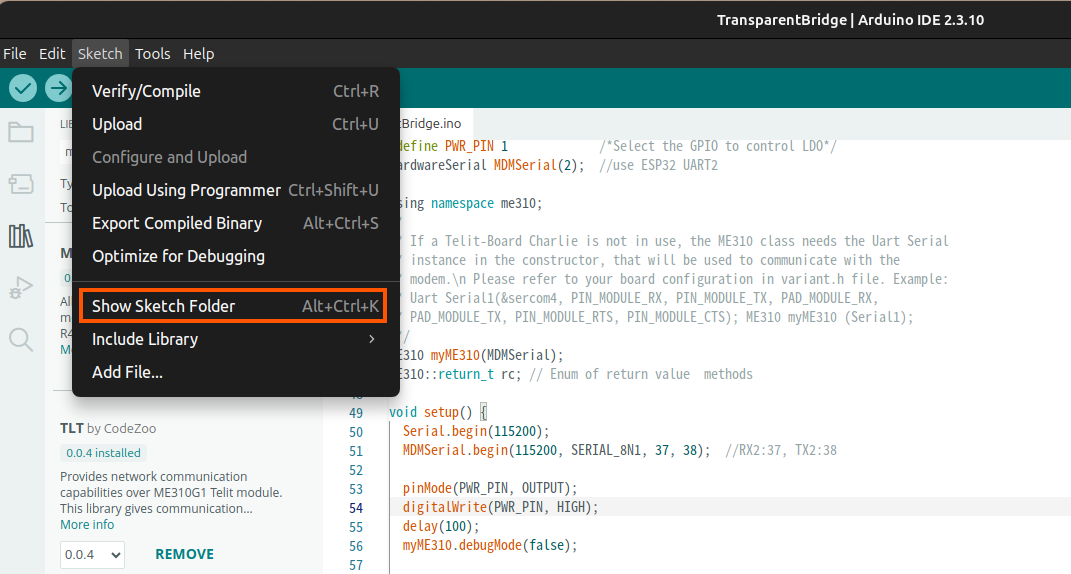
Task: Open the File menu
Action: pos(14,54)
